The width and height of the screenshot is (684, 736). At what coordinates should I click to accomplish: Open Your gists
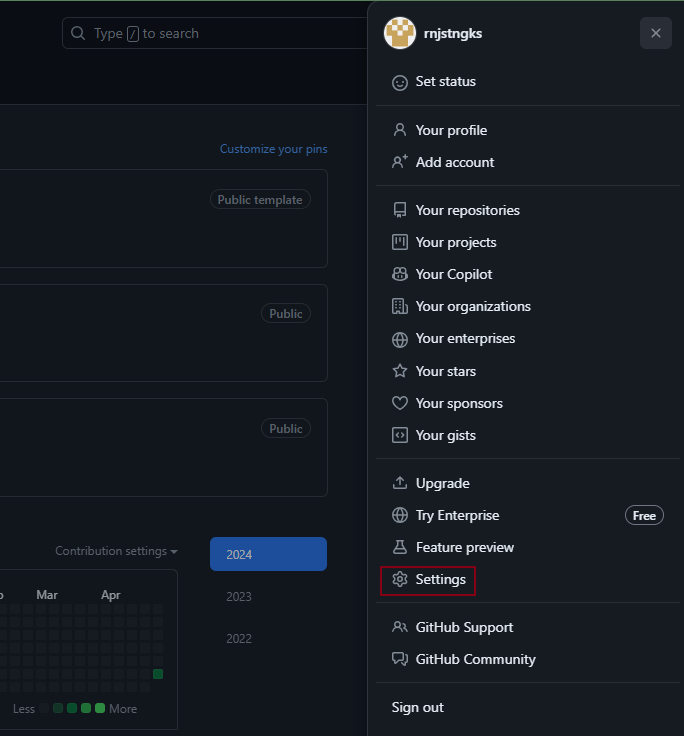[x=528, y=436]
